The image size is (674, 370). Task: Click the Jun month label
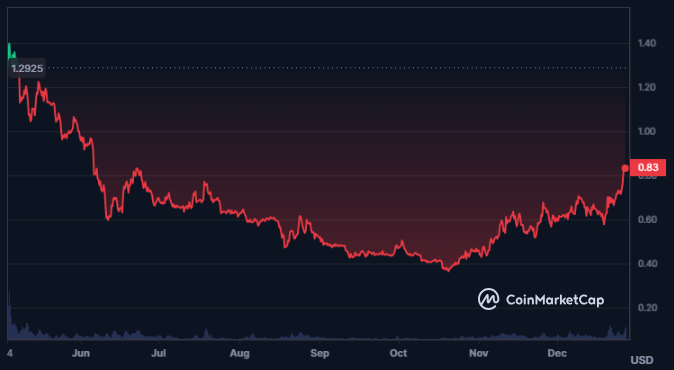(x=81, y=353)
